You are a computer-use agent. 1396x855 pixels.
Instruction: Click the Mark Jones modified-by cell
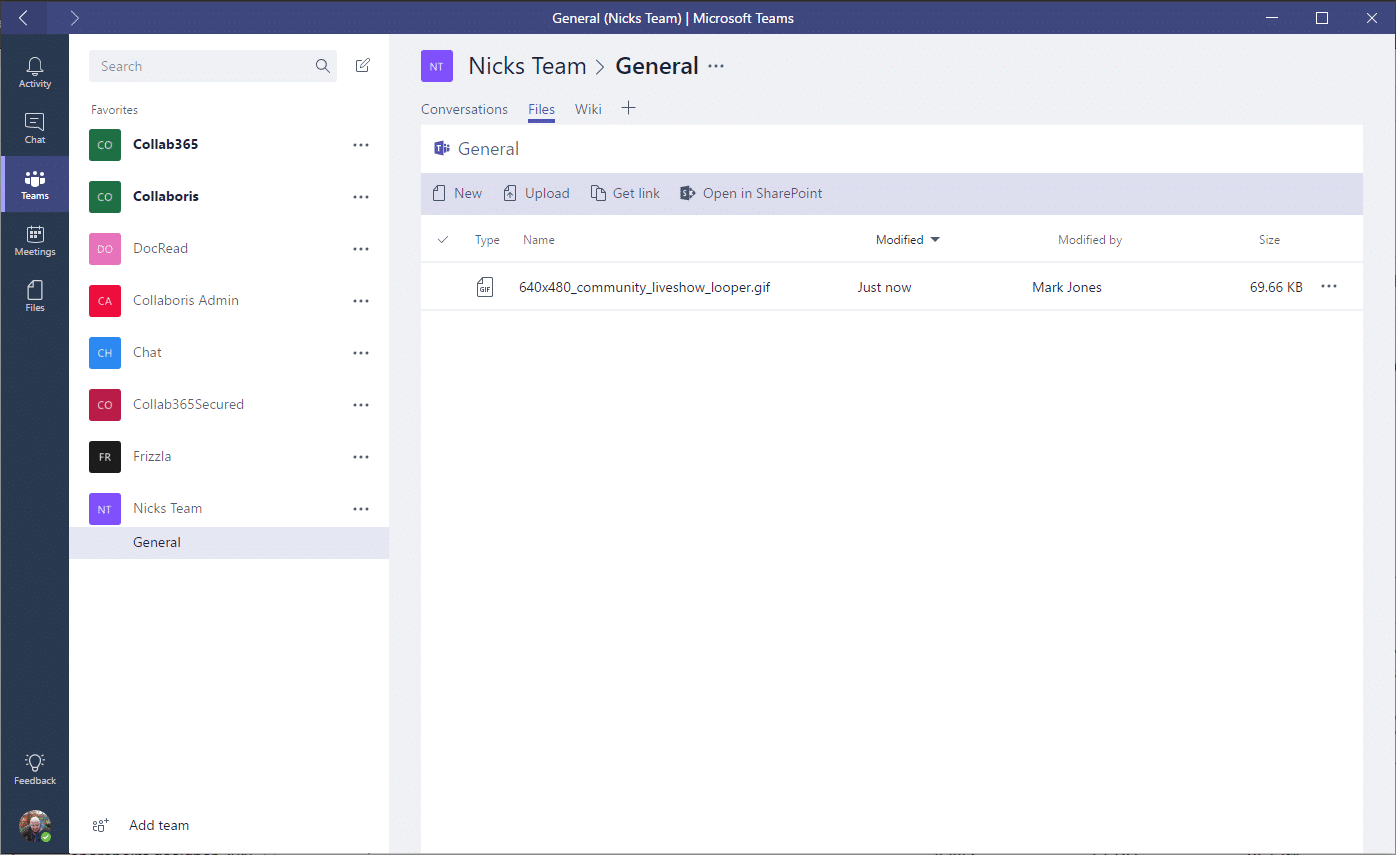pyautogui.click(x=1067, y=287)
